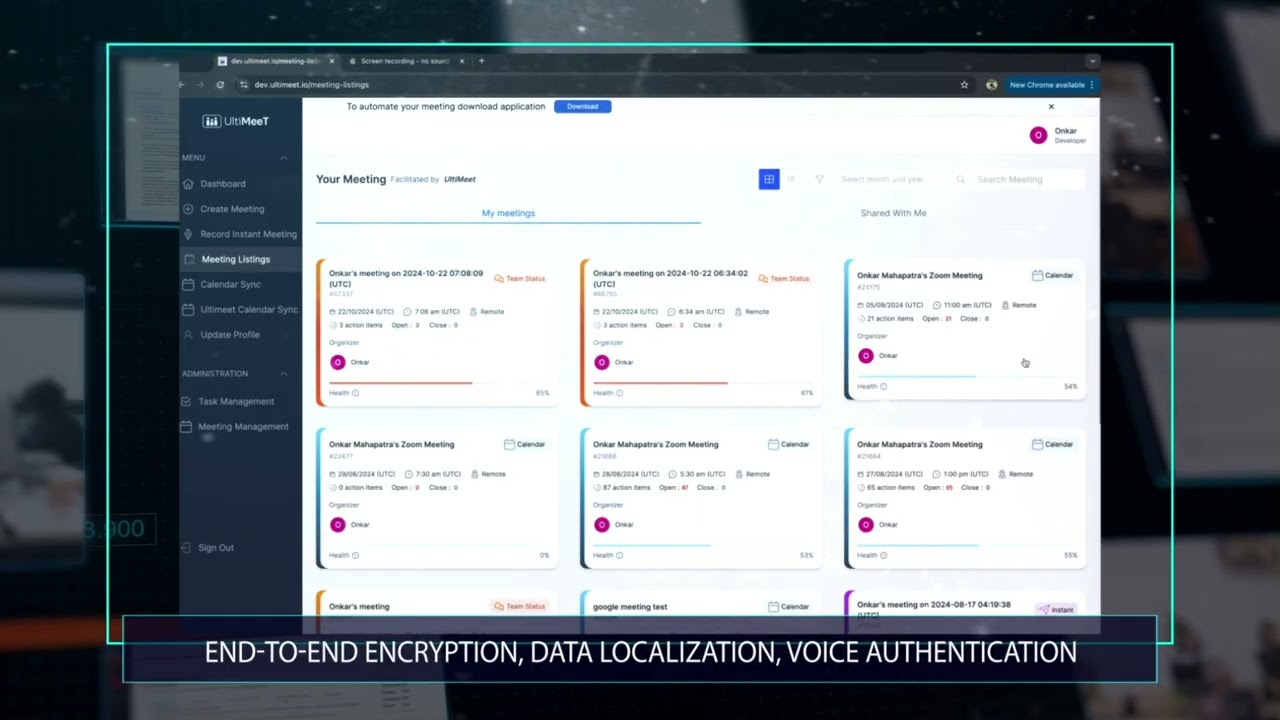Click the Meeting Management calendar icon
This screenshot has height=720, width=1280.
(186, 426)
